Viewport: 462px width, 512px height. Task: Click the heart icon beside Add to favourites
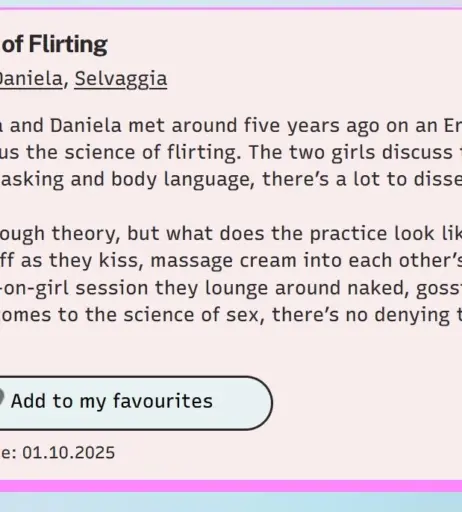(1, 397)
